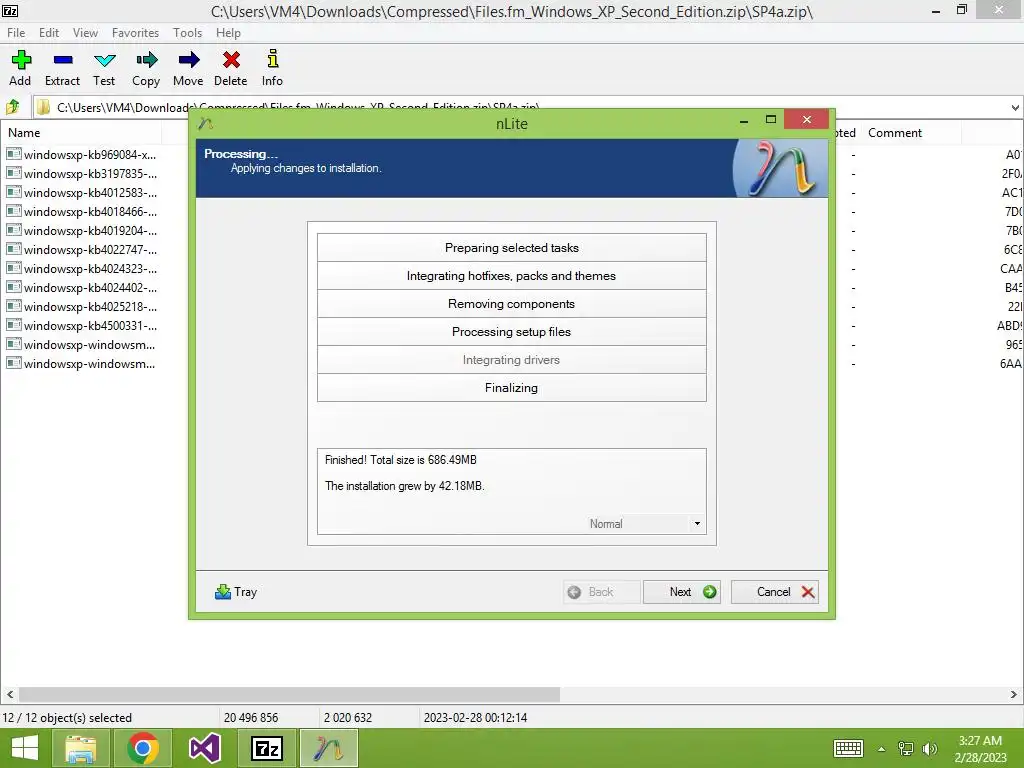Open the Windows Start button
This screenshot has width=1024, height=768.
pos(24,748)
